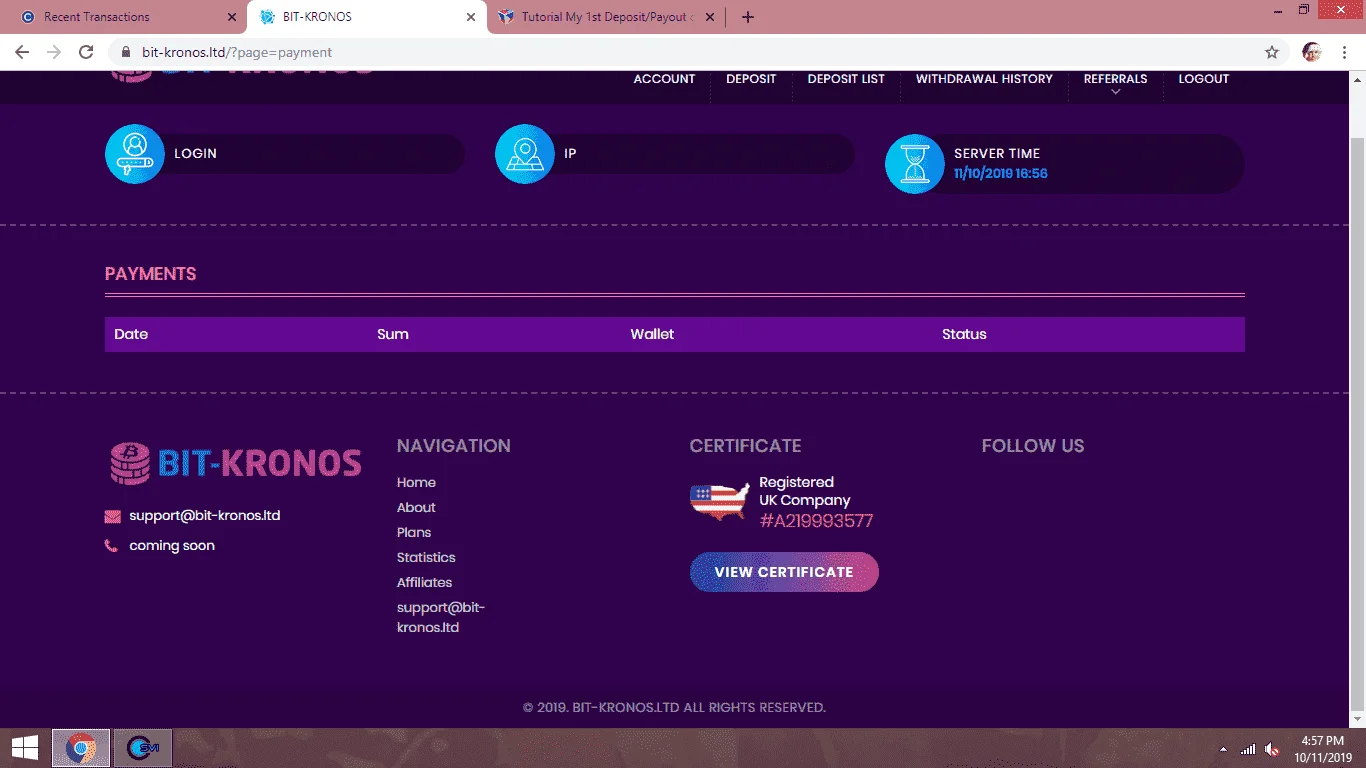Click the USA flag map certificate icon
This screenshot has height=768, width=1366.
coord(719,501)
